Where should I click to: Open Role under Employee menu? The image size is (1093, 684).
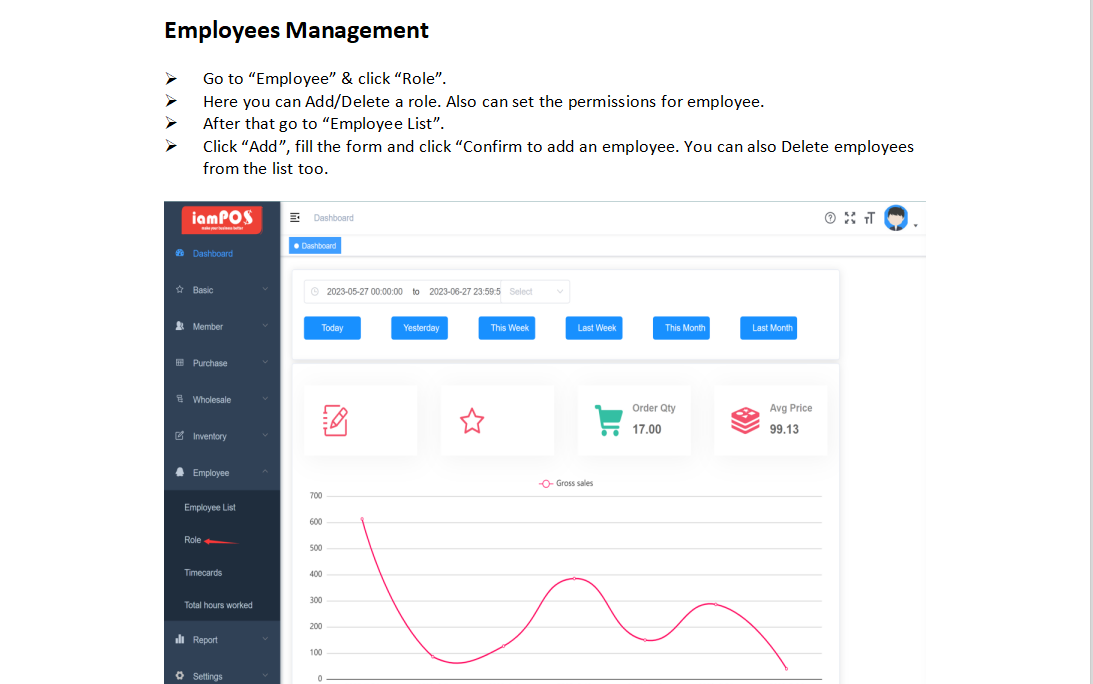(x=193, y=540)
